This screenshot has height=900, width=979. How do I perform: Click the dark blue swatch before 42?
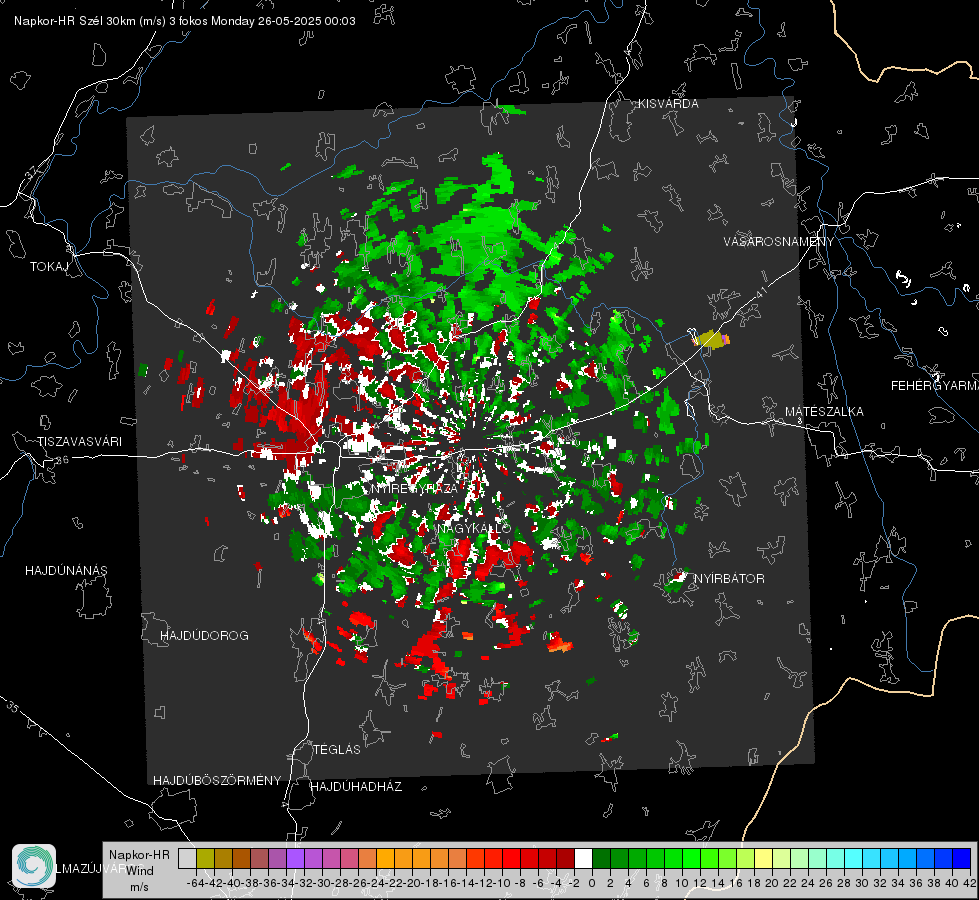[962, 858]
